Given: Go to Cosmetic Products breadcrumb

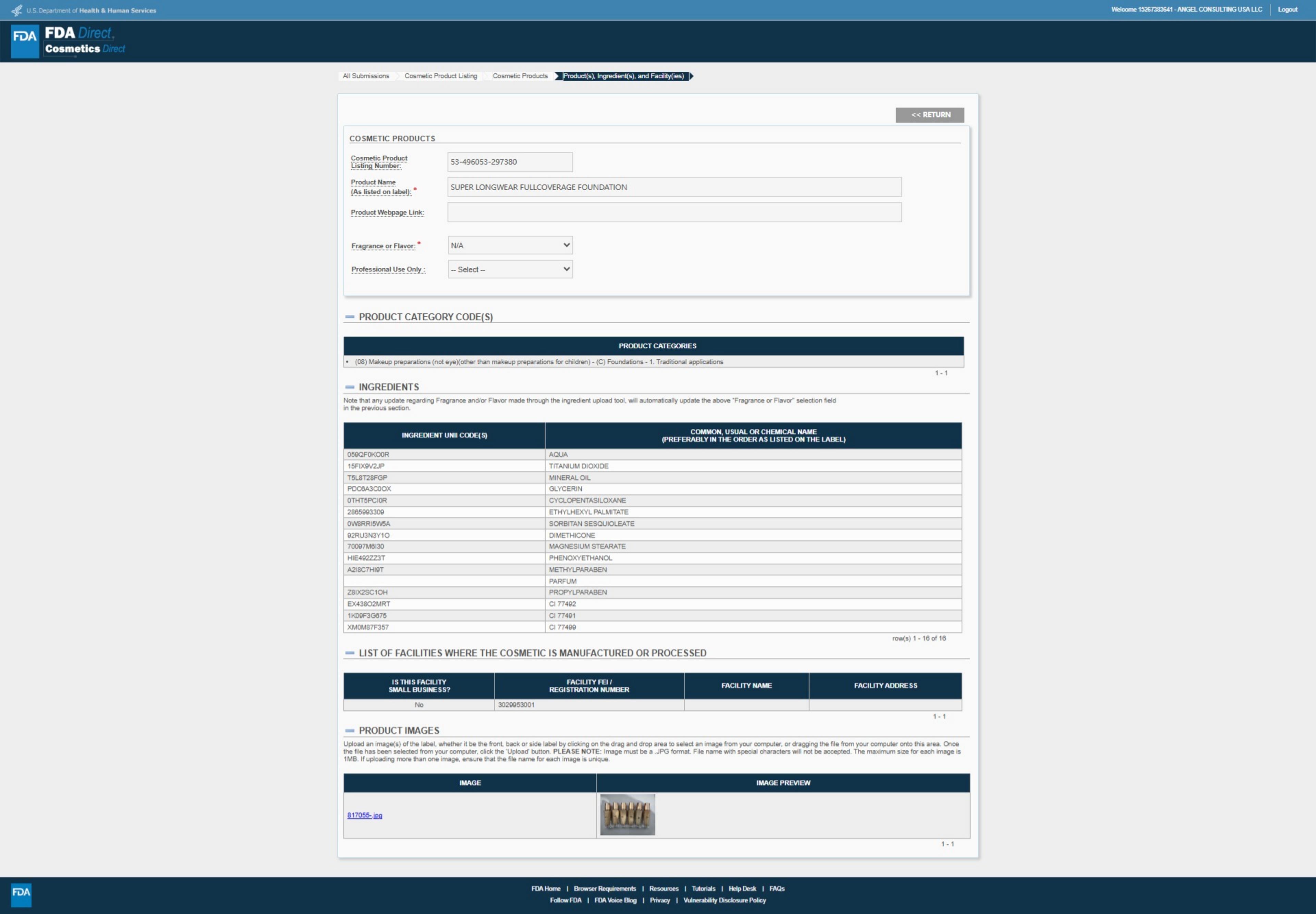Looking at the screenshot, I should pyautogui.click(x=520, y=76).
